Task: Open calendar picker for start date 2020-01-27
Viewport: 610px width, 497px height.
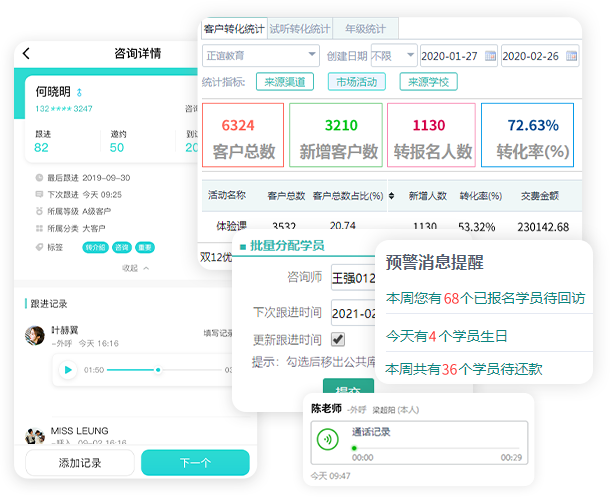Action: point(489,55)
